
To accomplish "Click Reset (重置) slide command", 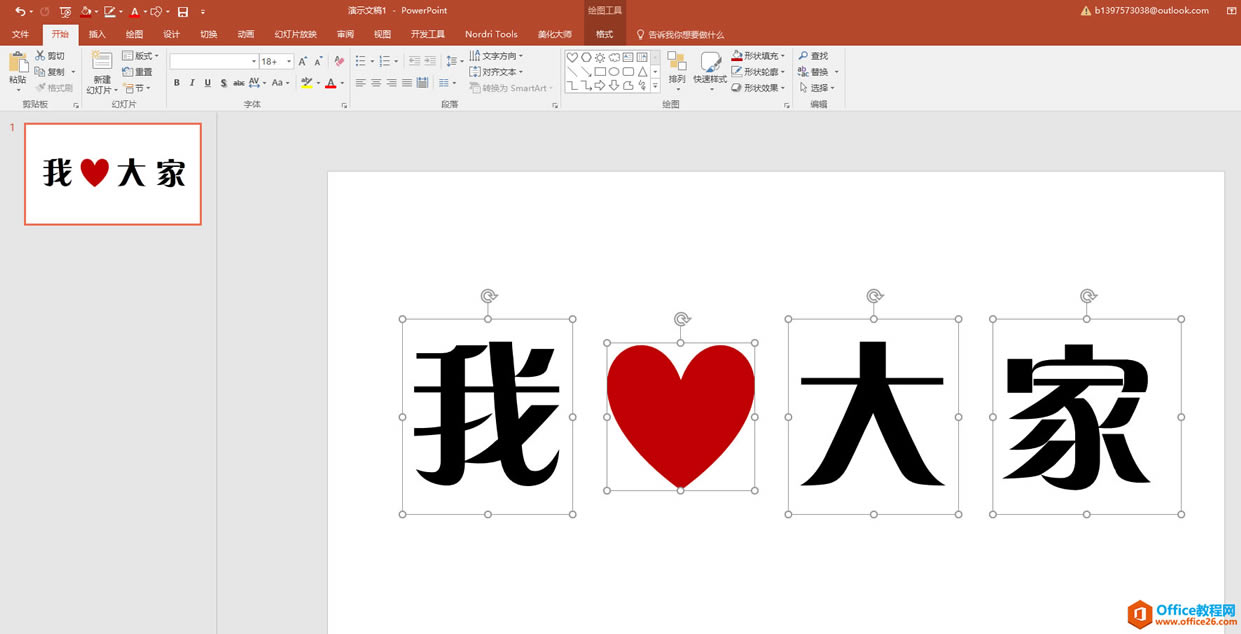I will coord(138,72).
